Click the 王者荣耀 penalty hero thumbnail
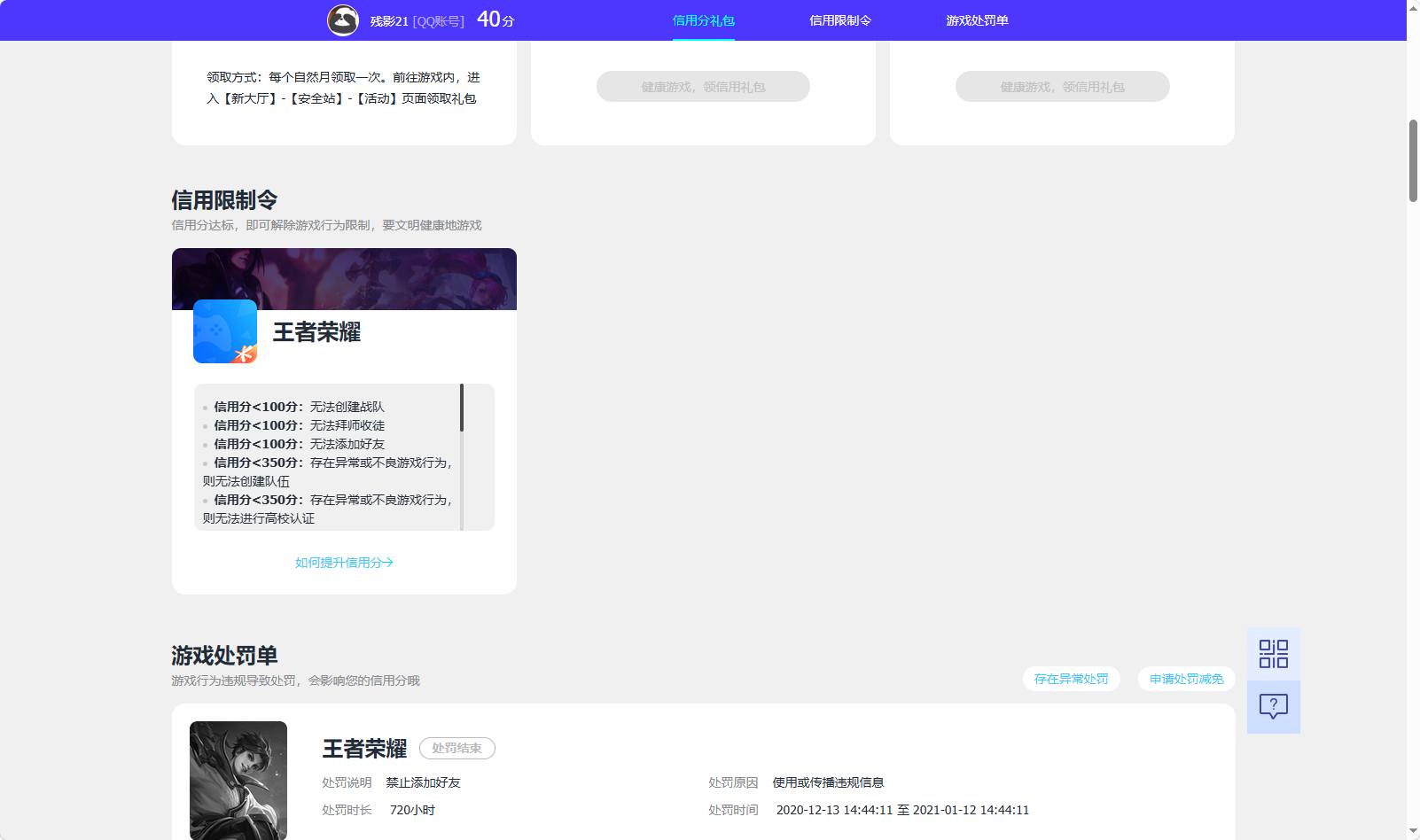The width and height of the screenshot is (1420, 840). (238, 780)
